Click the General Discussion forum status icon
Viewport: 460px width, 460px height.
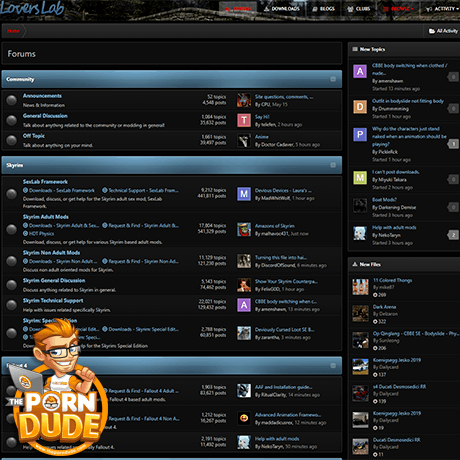pyautogui.click(x=12, y=120)
